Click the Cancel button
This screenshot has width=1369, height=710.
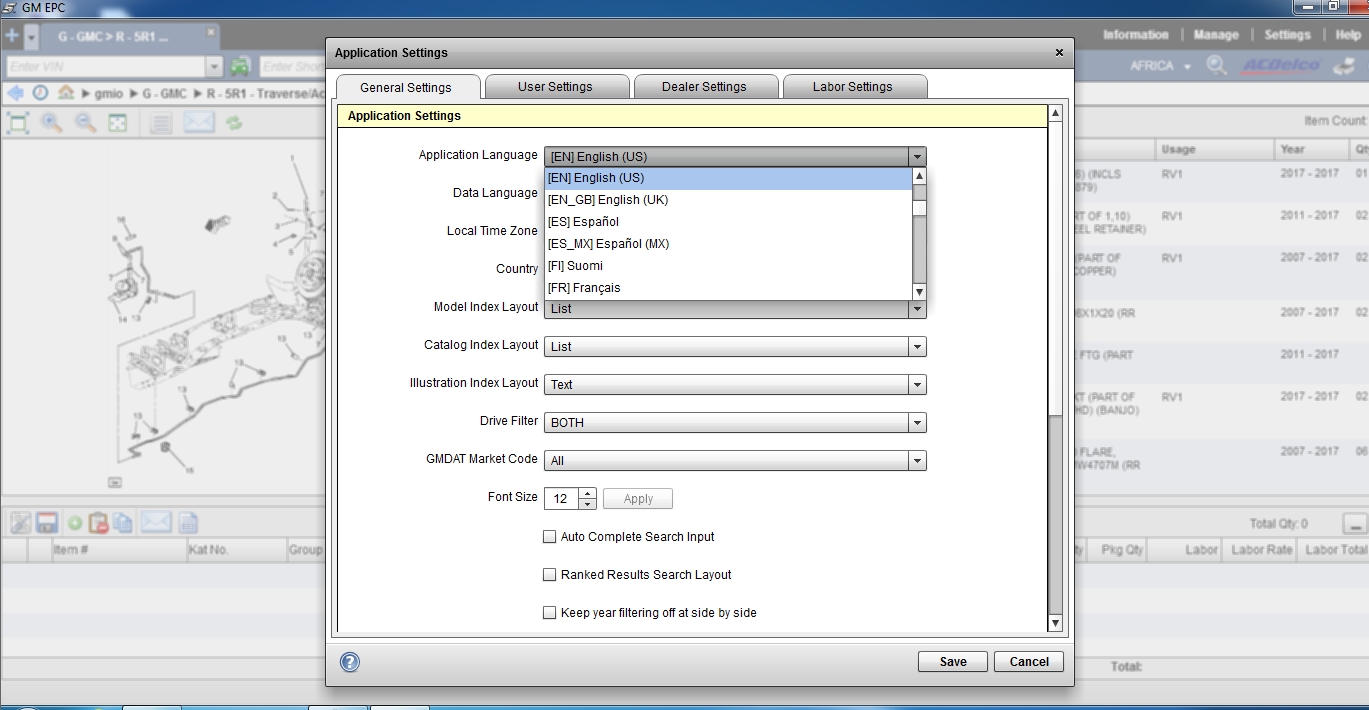1029,662
